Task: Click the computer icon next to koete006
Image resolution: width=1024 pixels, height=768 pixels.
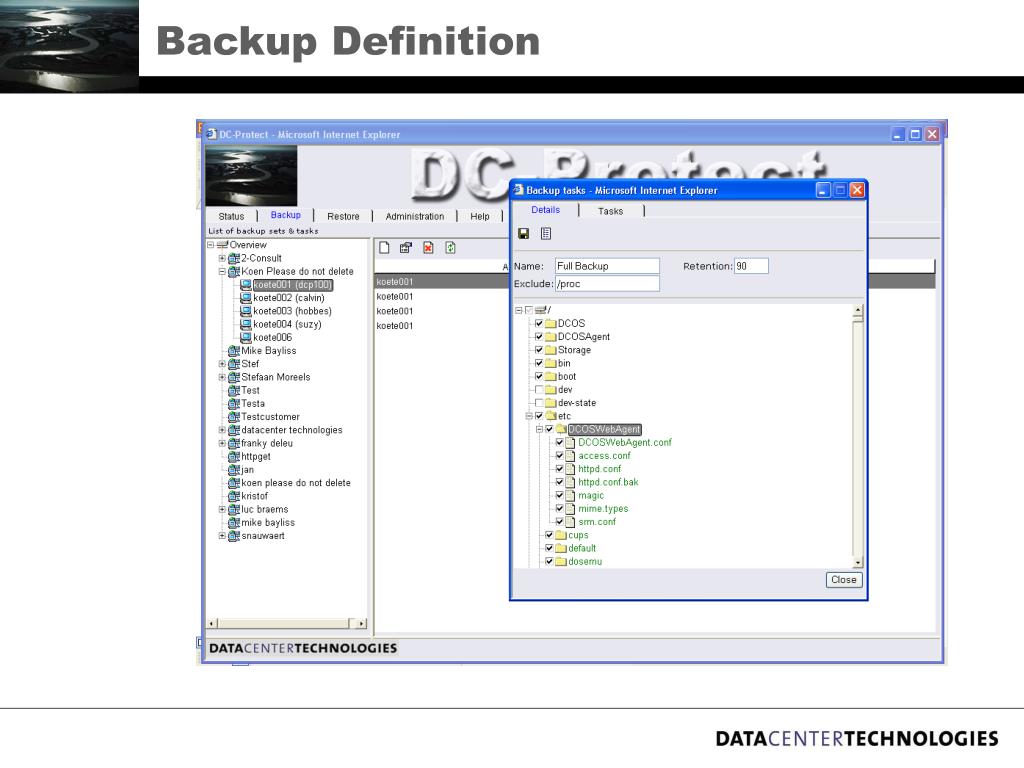Action: tap(246, 337)
